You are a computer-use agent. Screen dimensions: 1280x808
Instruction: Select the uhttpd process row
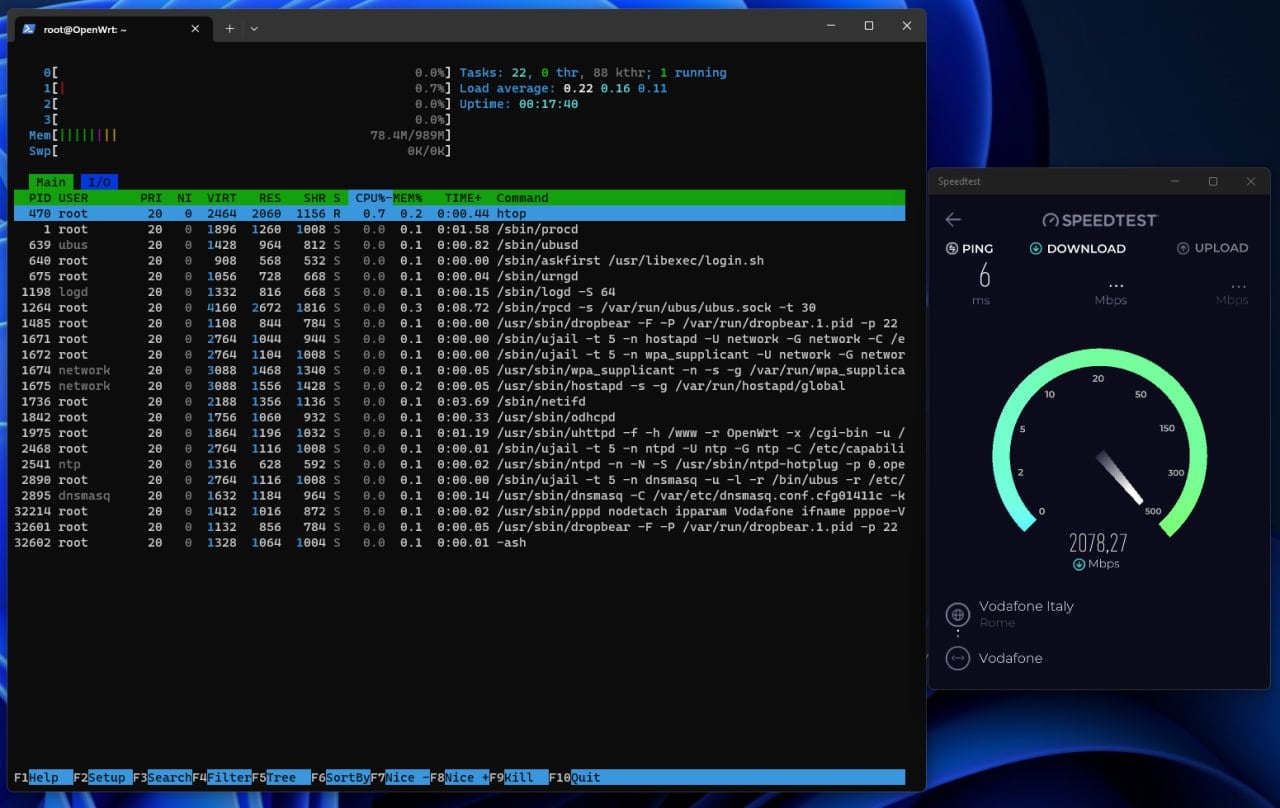pyautogui.click(x=459, y=433)
